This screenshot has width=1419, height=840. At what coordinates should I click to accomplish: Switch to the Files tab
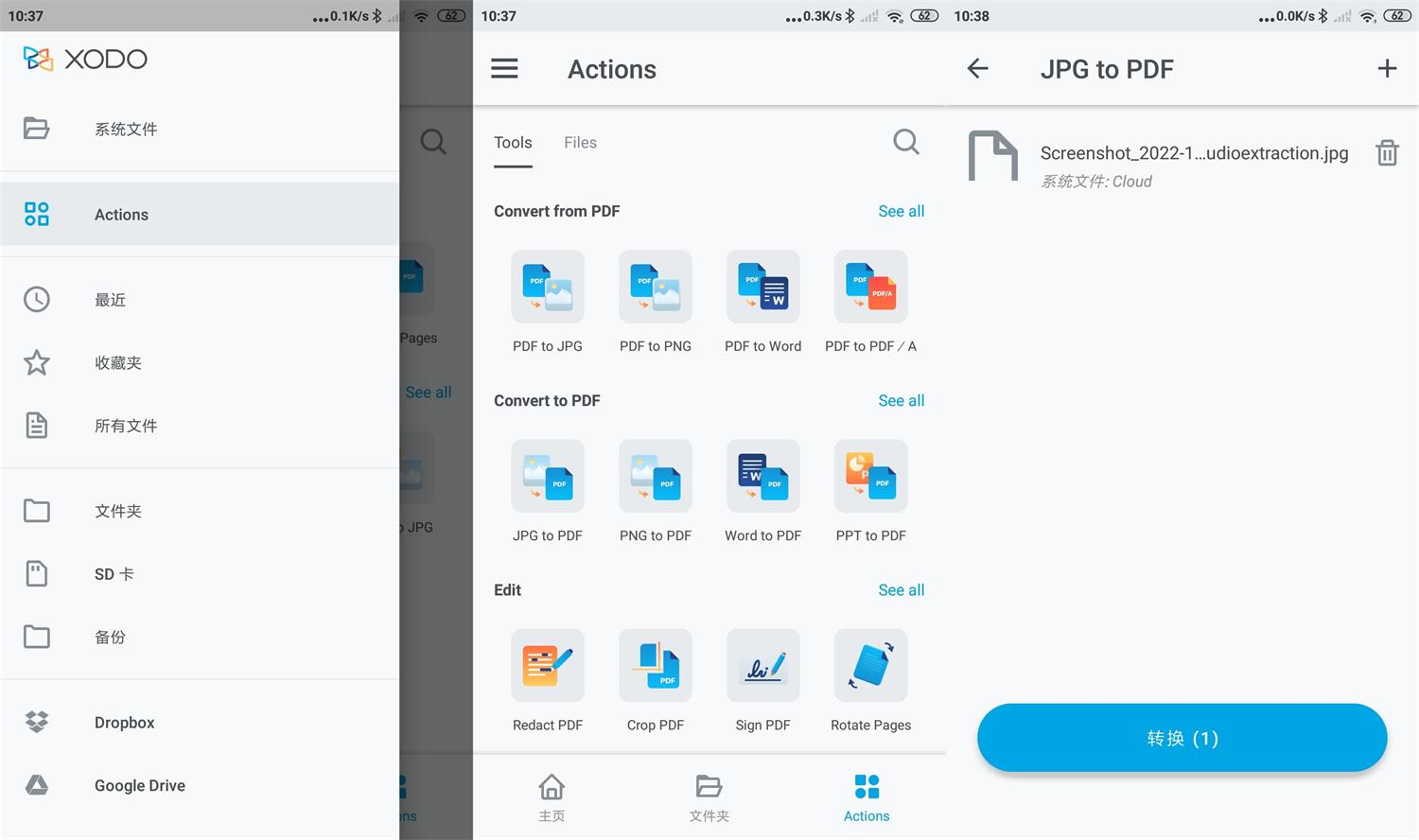[580, 143]
